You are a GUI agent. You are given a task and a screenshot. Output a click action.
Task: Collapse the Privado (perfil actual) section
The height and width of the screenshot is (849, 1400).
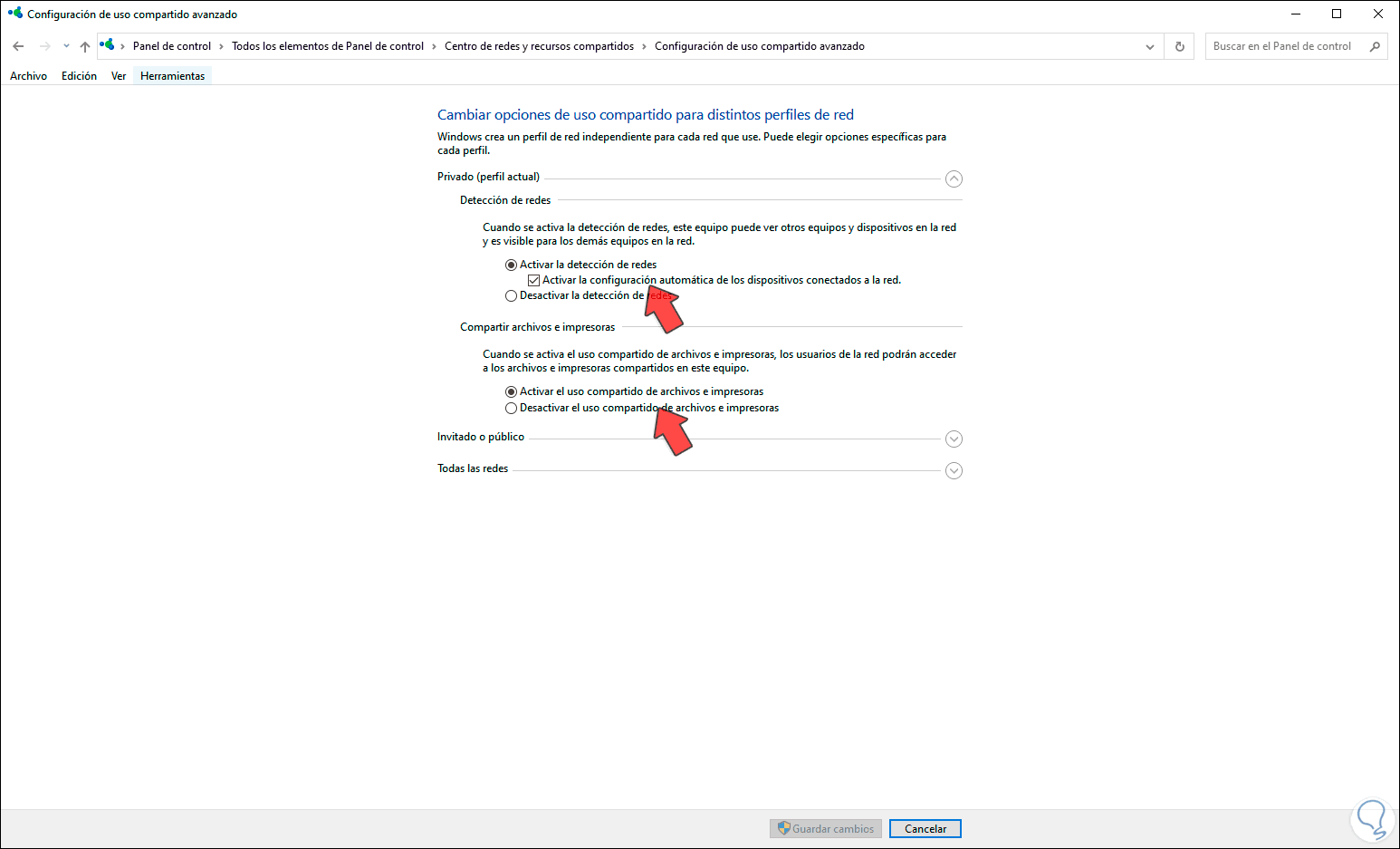click(x=953, y=178)
